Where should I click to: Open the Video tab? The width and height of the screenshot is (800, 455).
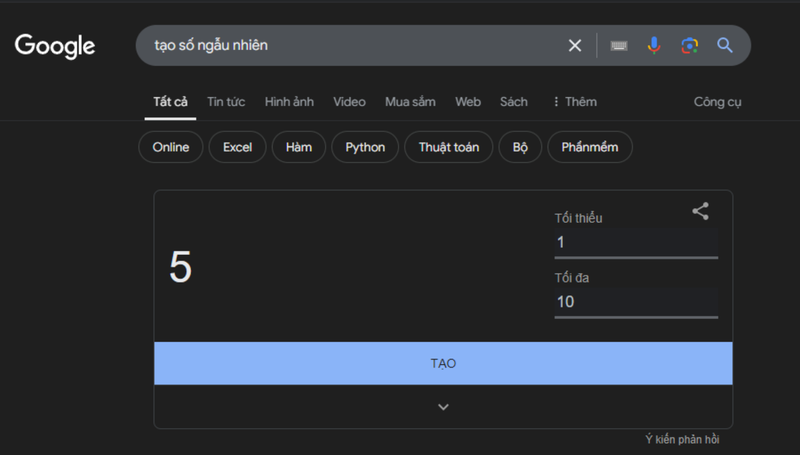349,102
